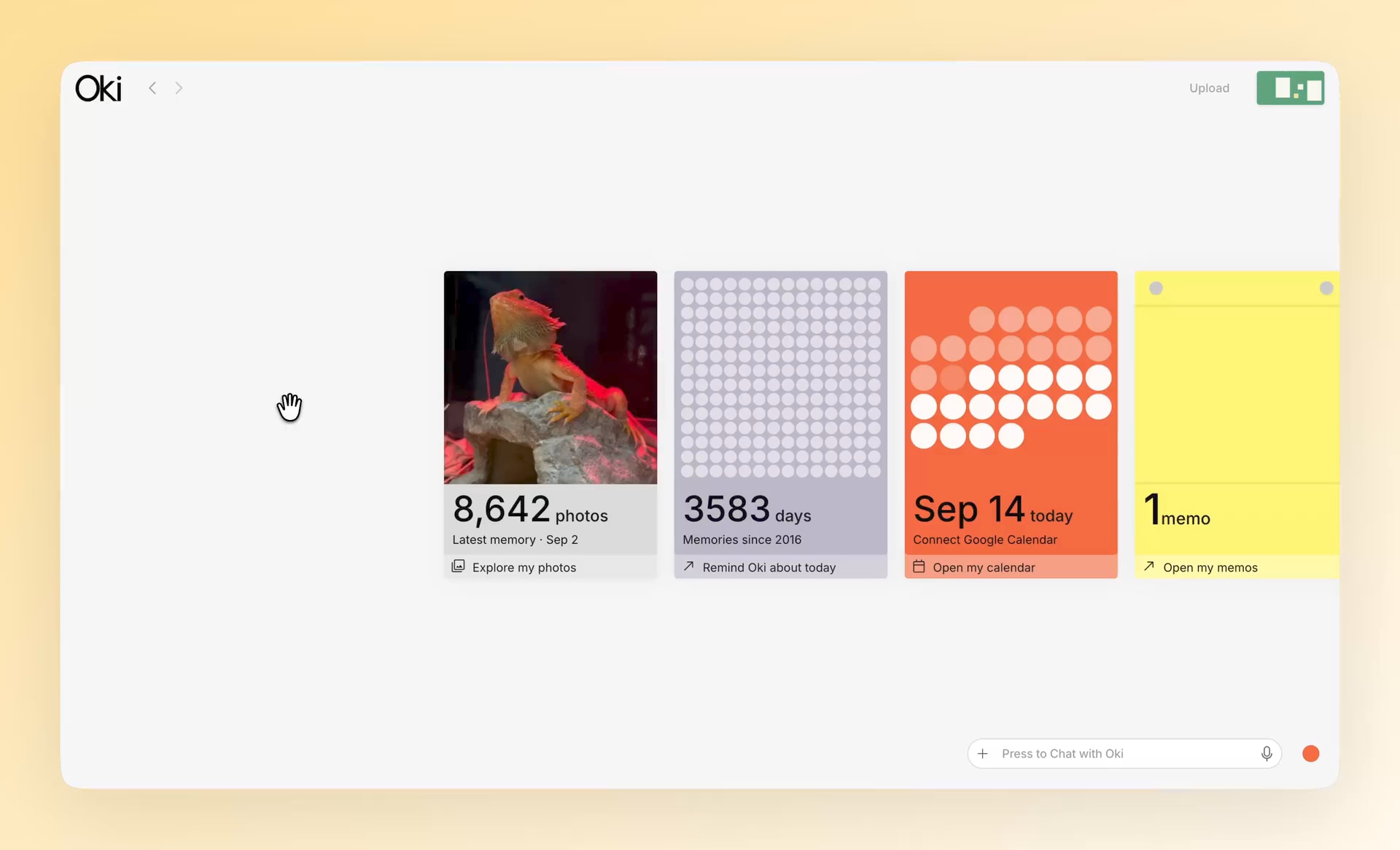This screenshot has width=1400, height=850.
Task: Click Remind Oki about today
Action: click(769, 567)
